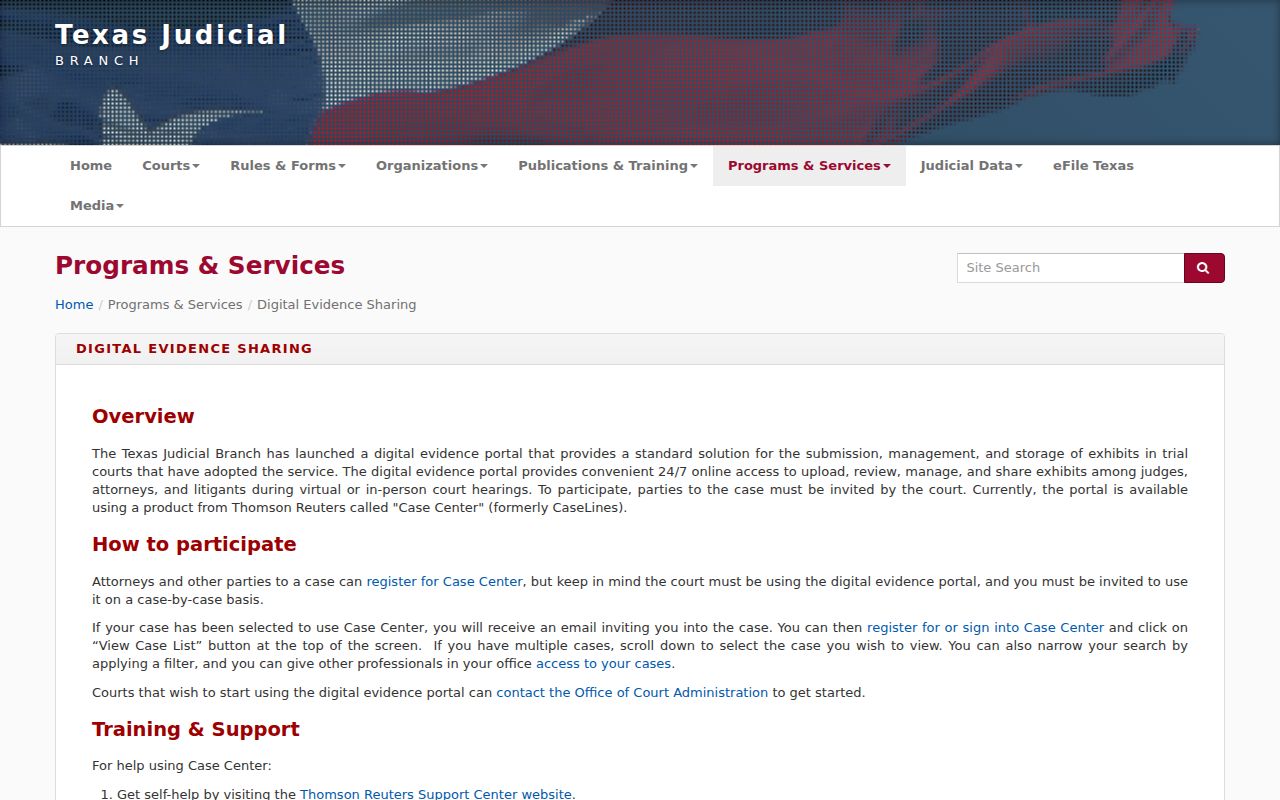Viewport: 1280px width, 800px height.
Task: Open the 'register for Case Center' link
Action: 445,582
